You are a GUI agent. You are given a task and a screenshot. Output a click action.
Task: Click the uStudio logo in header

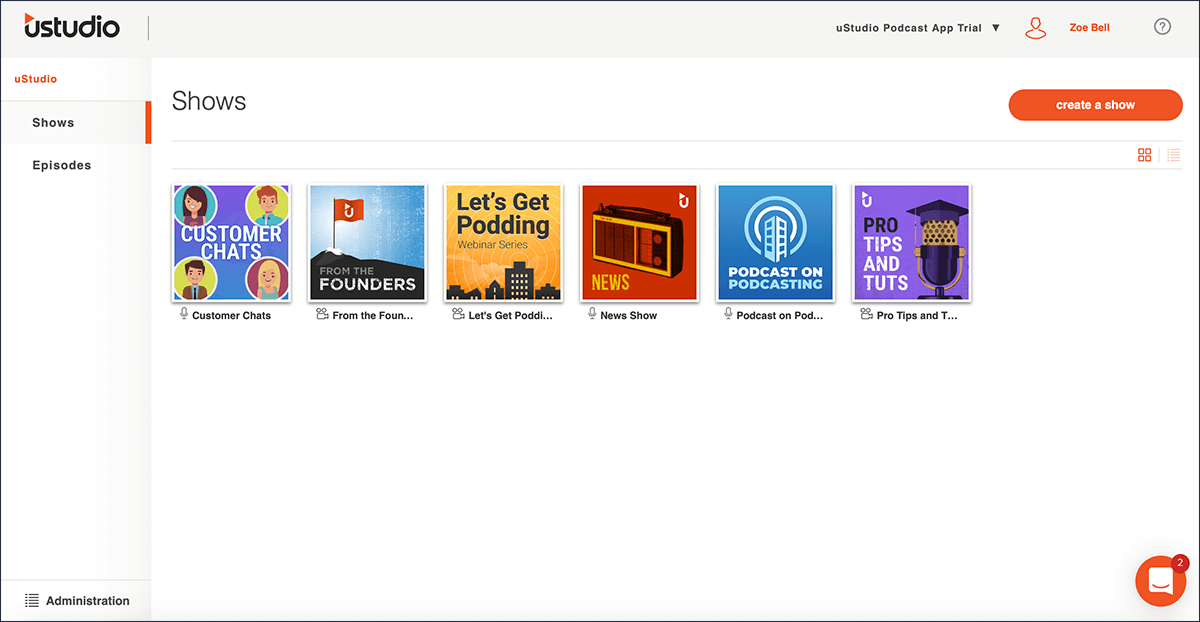[x=72, y=27]
